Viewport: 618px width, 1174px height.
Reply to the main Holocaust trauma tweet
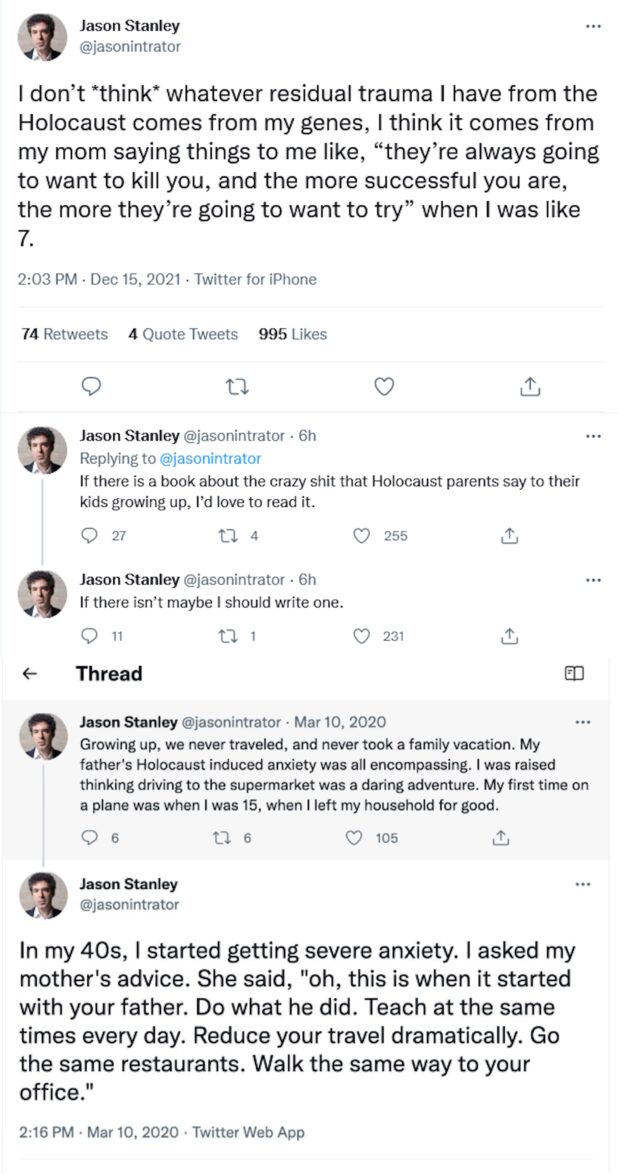point(90,387)
